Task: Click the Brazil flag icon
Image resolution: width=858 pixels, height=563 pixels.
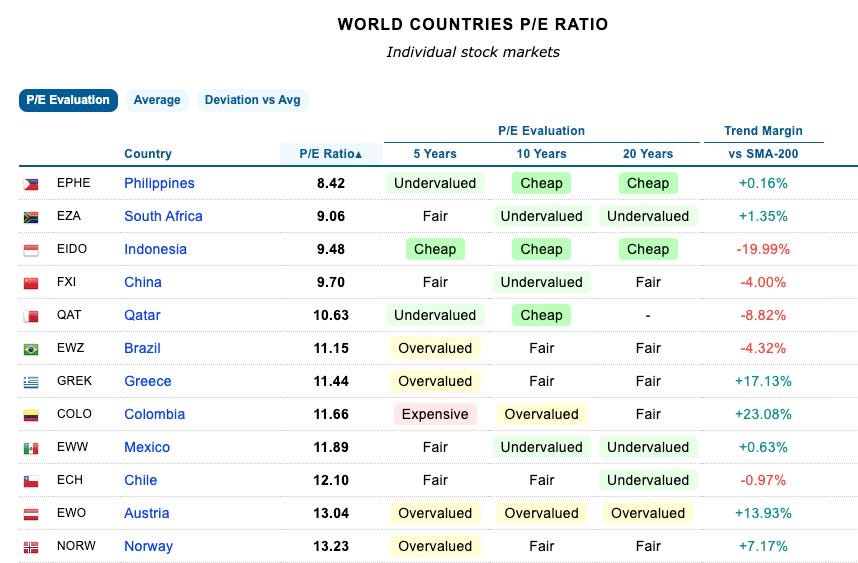Action: click(x=31, y=349)
